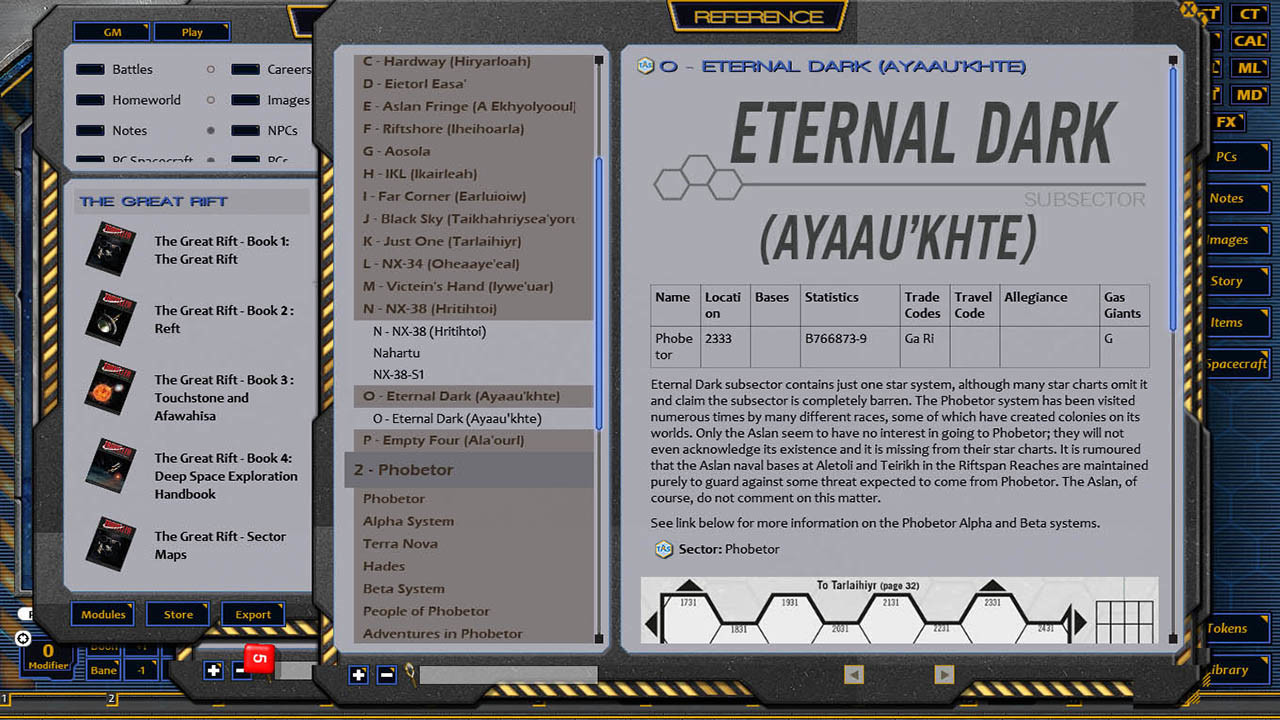Select the MD icon in the right toolbar

point(1249,95)
